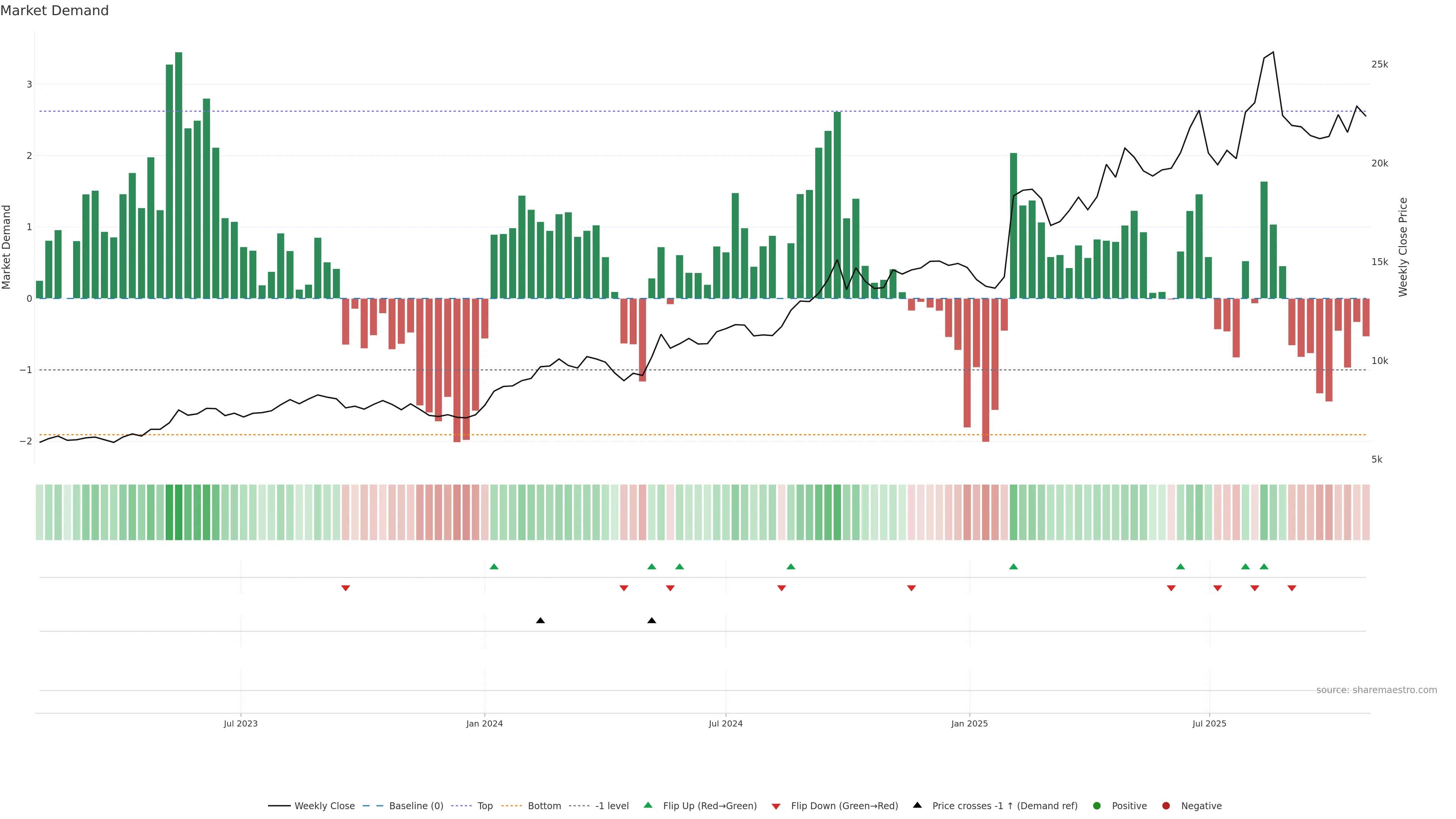
Task: Click the Market Demand chart title
Action: point(54,11)
